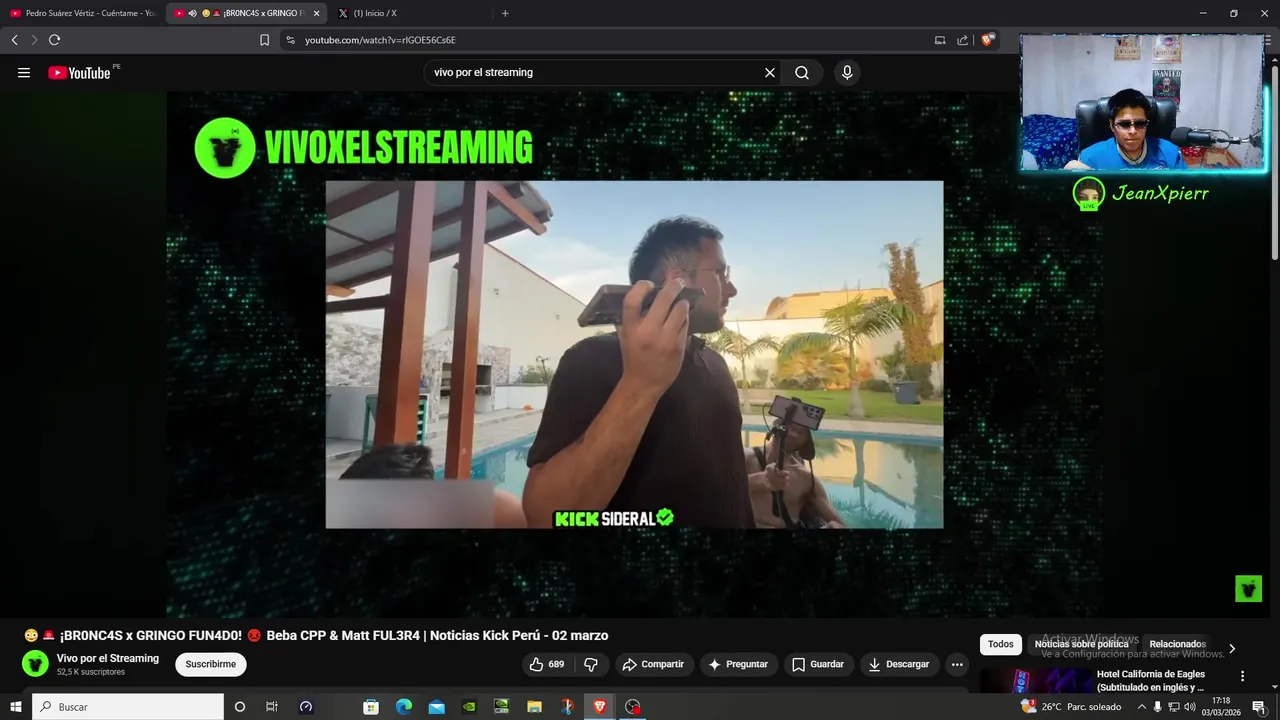Open the Brave Shields lion icon

click(988, 40)
